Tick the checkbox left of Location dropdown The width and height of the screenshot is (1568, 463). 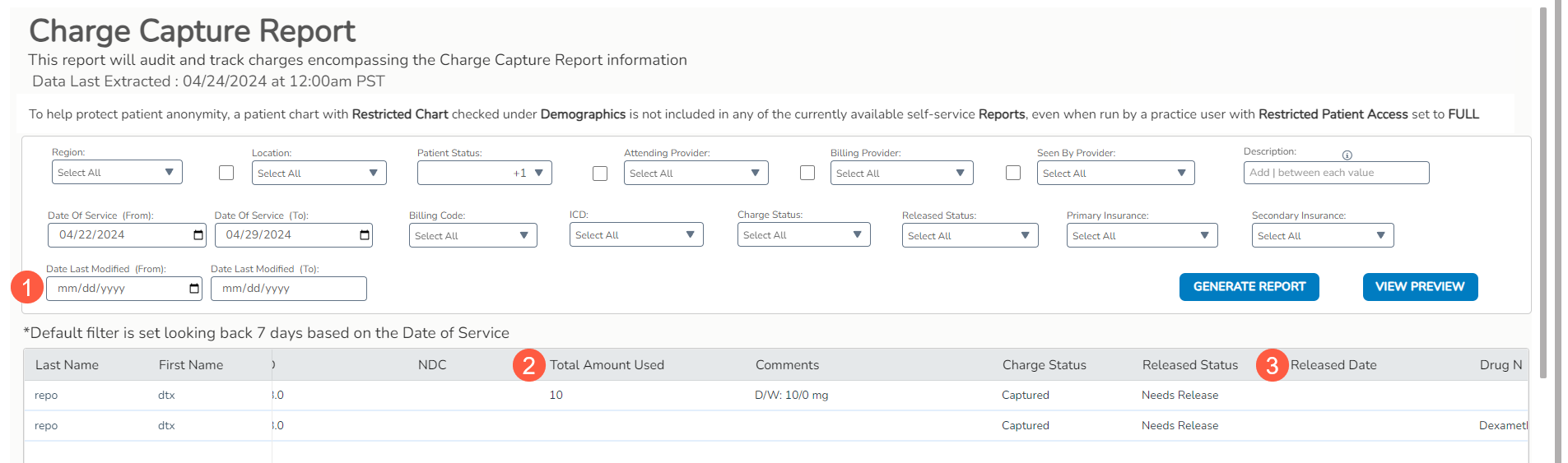tap(226, 173)
